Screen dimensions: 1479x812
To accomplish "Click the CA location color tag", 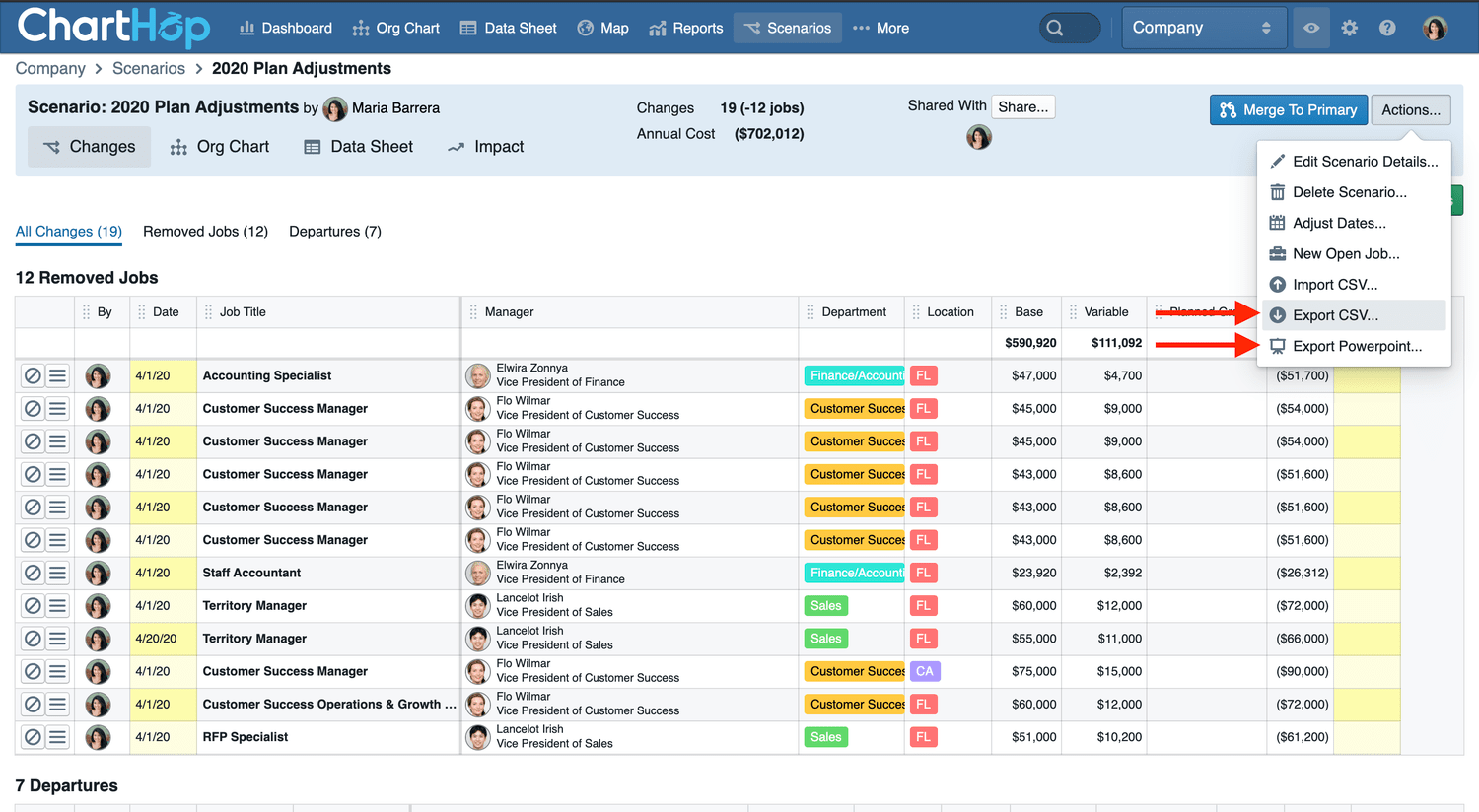I will pyautogui.click(x=924, y=671).
